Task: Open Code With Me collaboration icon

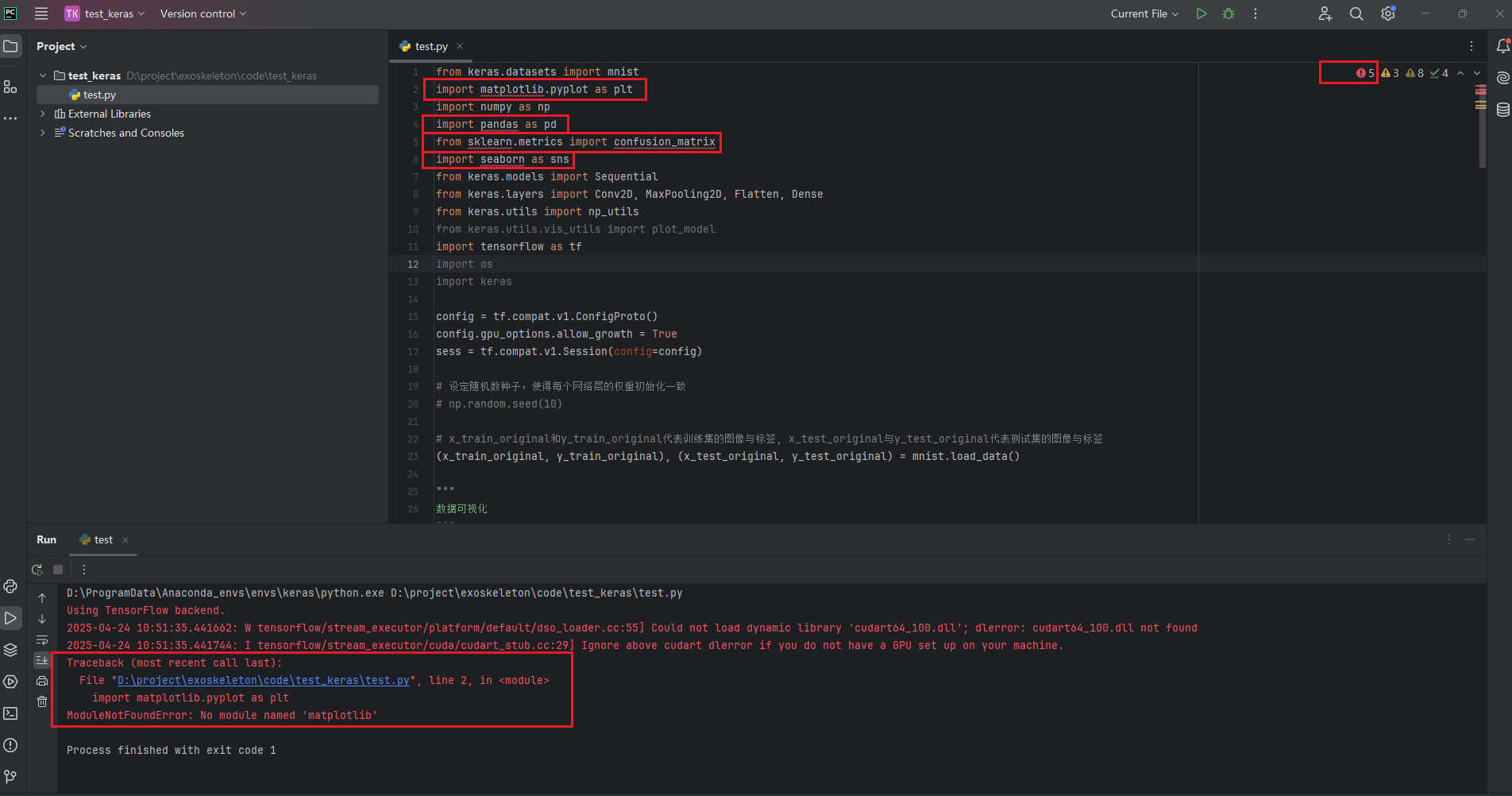Action: 1325,14
